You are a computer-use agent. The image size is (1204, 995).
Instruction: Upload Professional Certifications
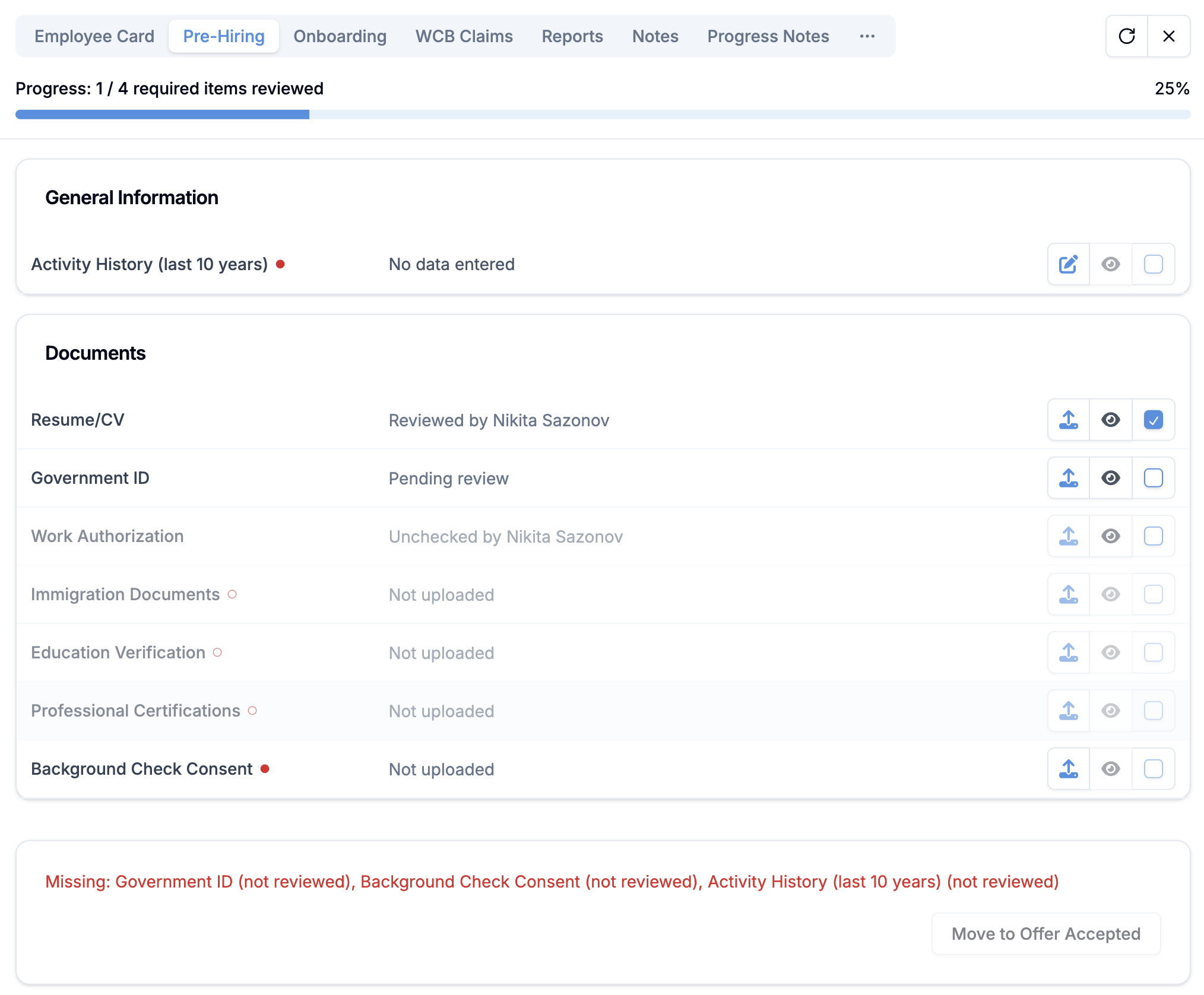1068,711
